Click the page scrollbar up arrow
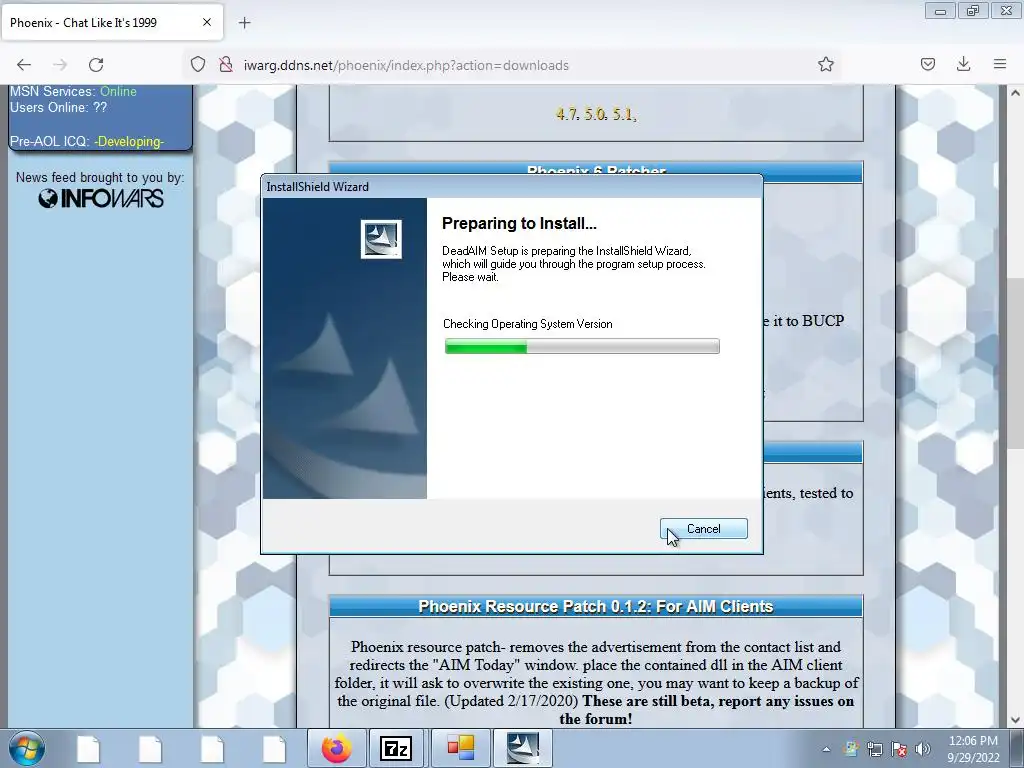The width and height of the screenshot is (1024, 768). pyautogui.click(x=1015, y=93)
